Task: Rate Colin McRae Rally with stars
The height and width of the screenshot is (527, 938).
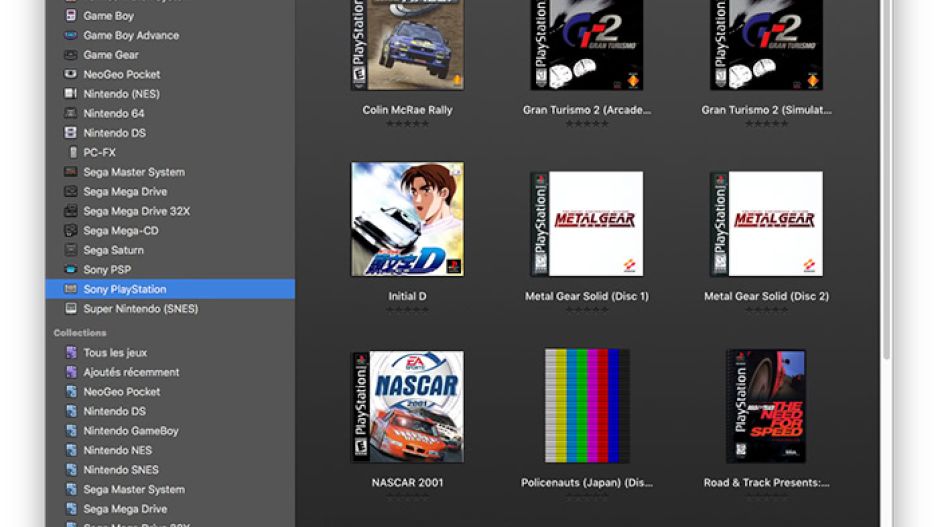Action: click(407, 124)
